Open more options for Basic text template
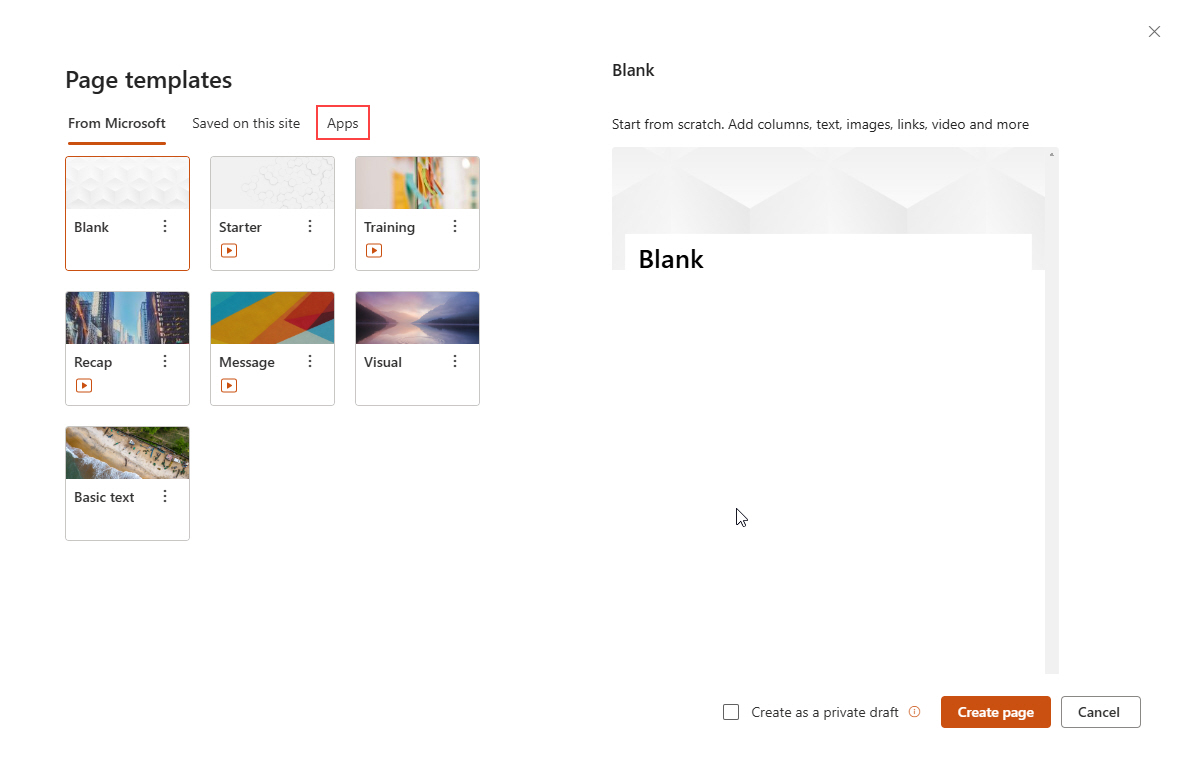Image resolution: width=1177 pixels, height=758 pixels. point(165,497)
